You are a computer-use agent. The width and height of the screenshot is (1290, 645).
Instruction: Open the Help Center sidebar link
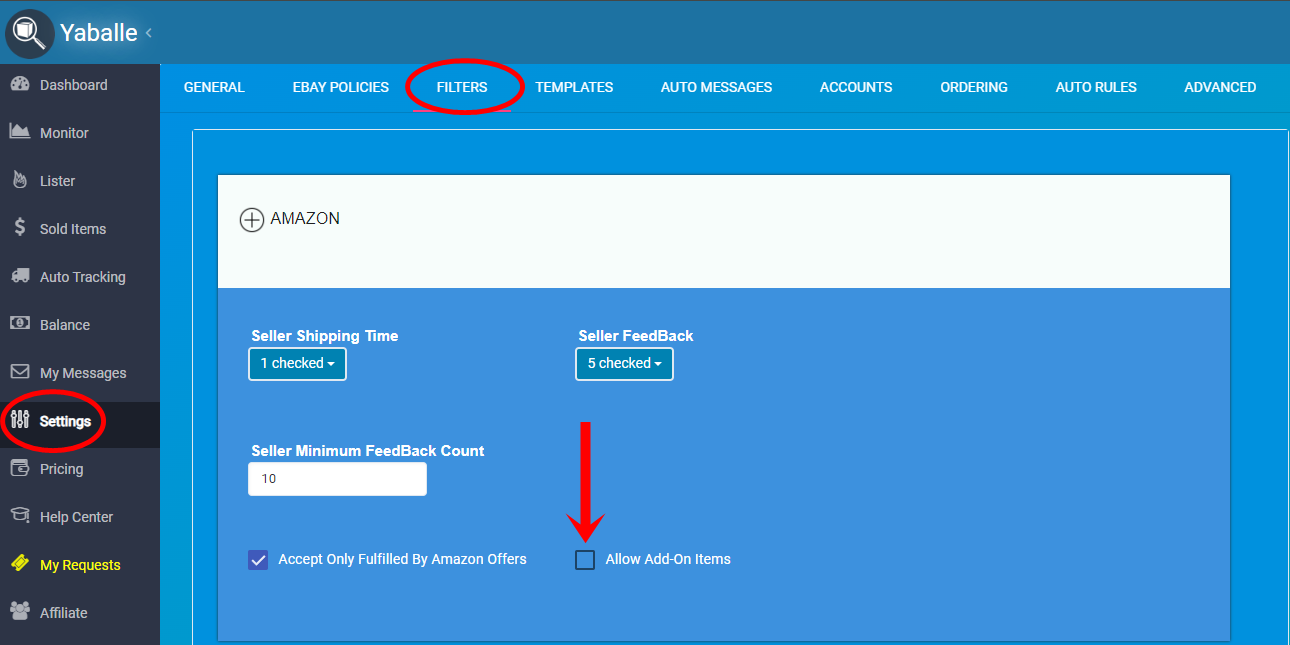pos(76,517)
